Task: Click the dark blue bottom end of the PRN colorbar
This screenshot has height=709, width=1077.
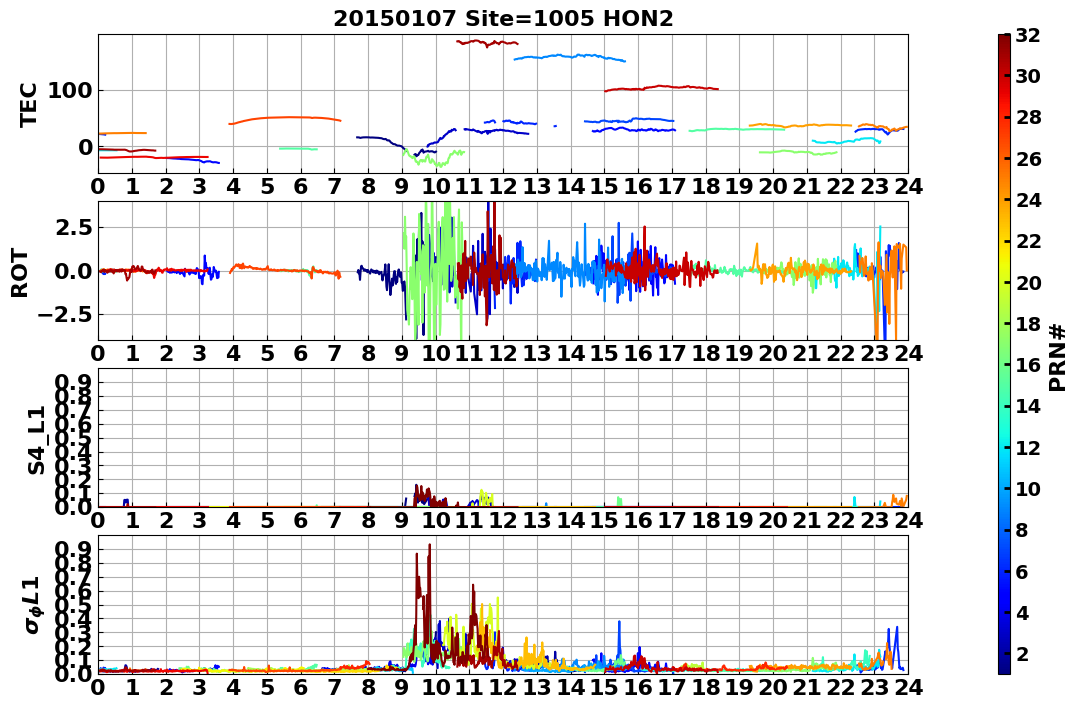Action: tap(1004, 665)
